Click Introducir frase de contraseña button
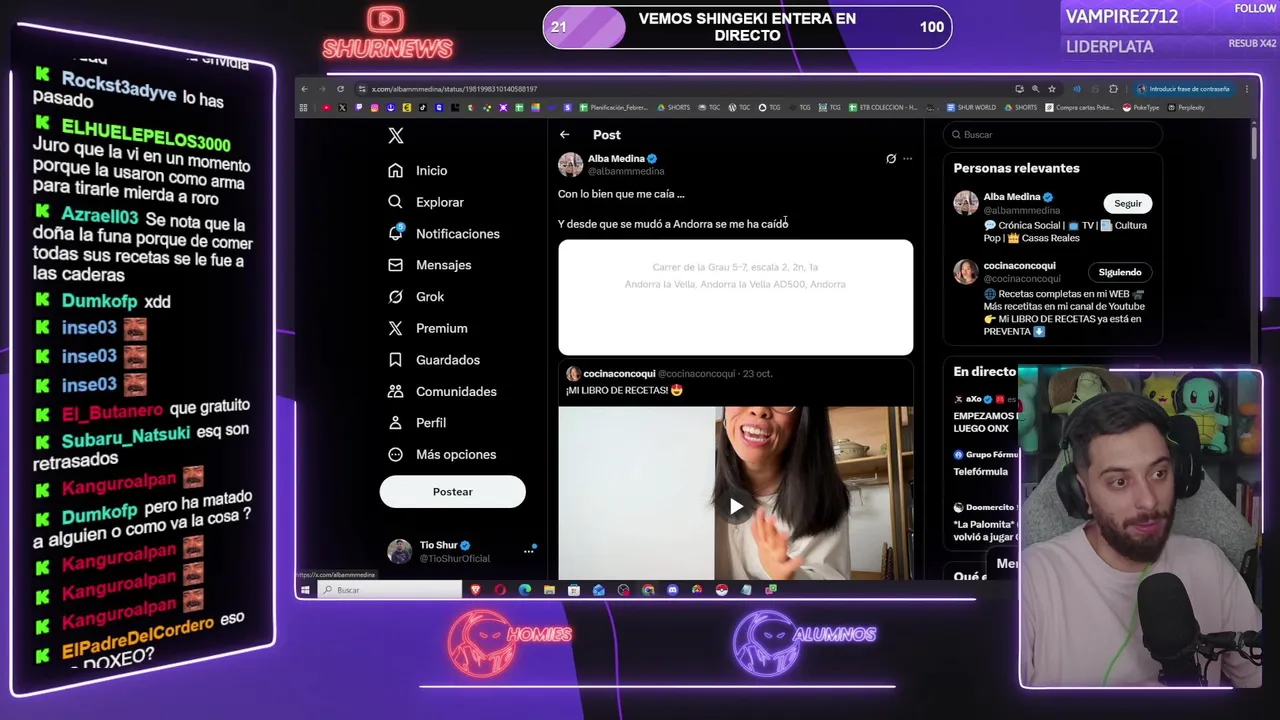 (1183, 89)
